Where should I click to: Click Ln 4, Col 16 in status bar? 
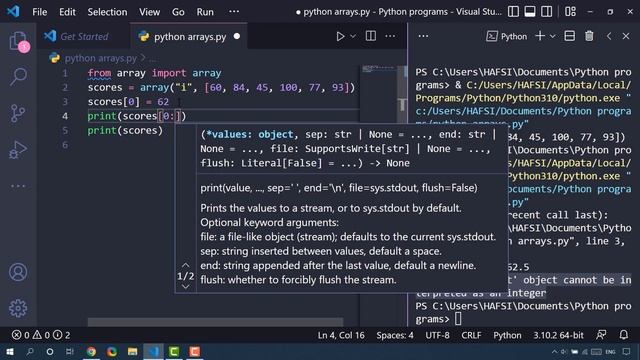pos(341,335)
